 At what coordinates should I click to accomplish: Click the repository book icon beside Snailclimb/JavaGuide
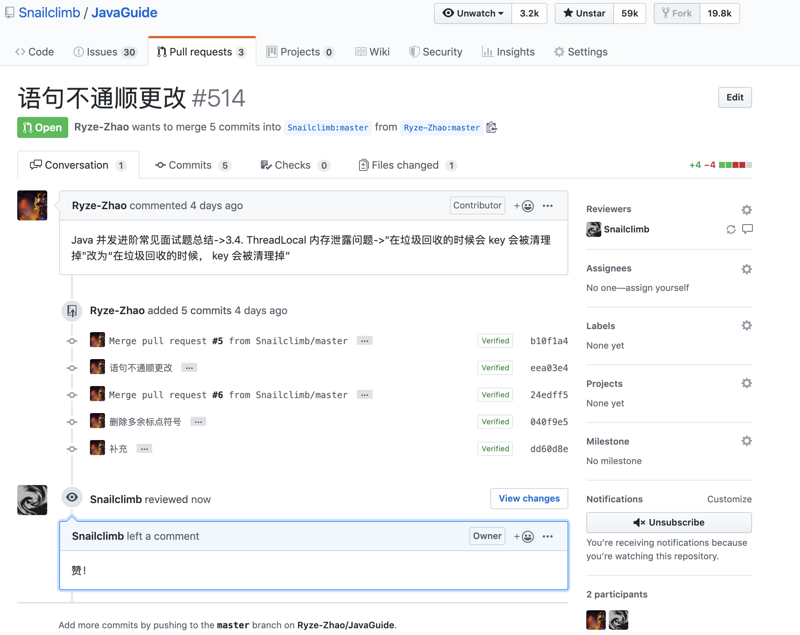tap(10, 13)
